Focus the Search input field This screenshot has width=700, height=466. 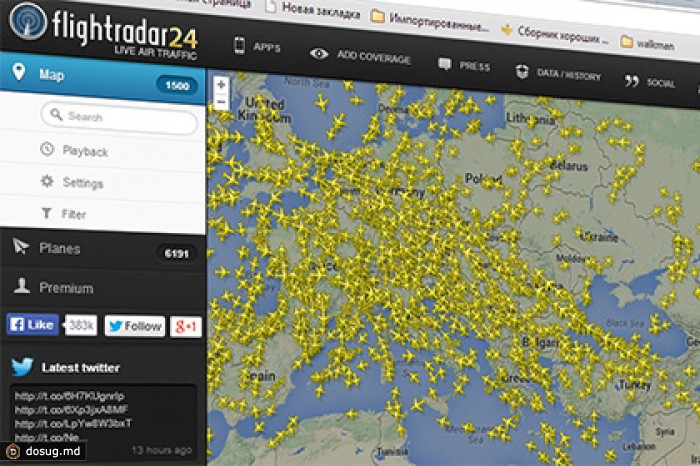pyautogui.click(x=119, y=117)
